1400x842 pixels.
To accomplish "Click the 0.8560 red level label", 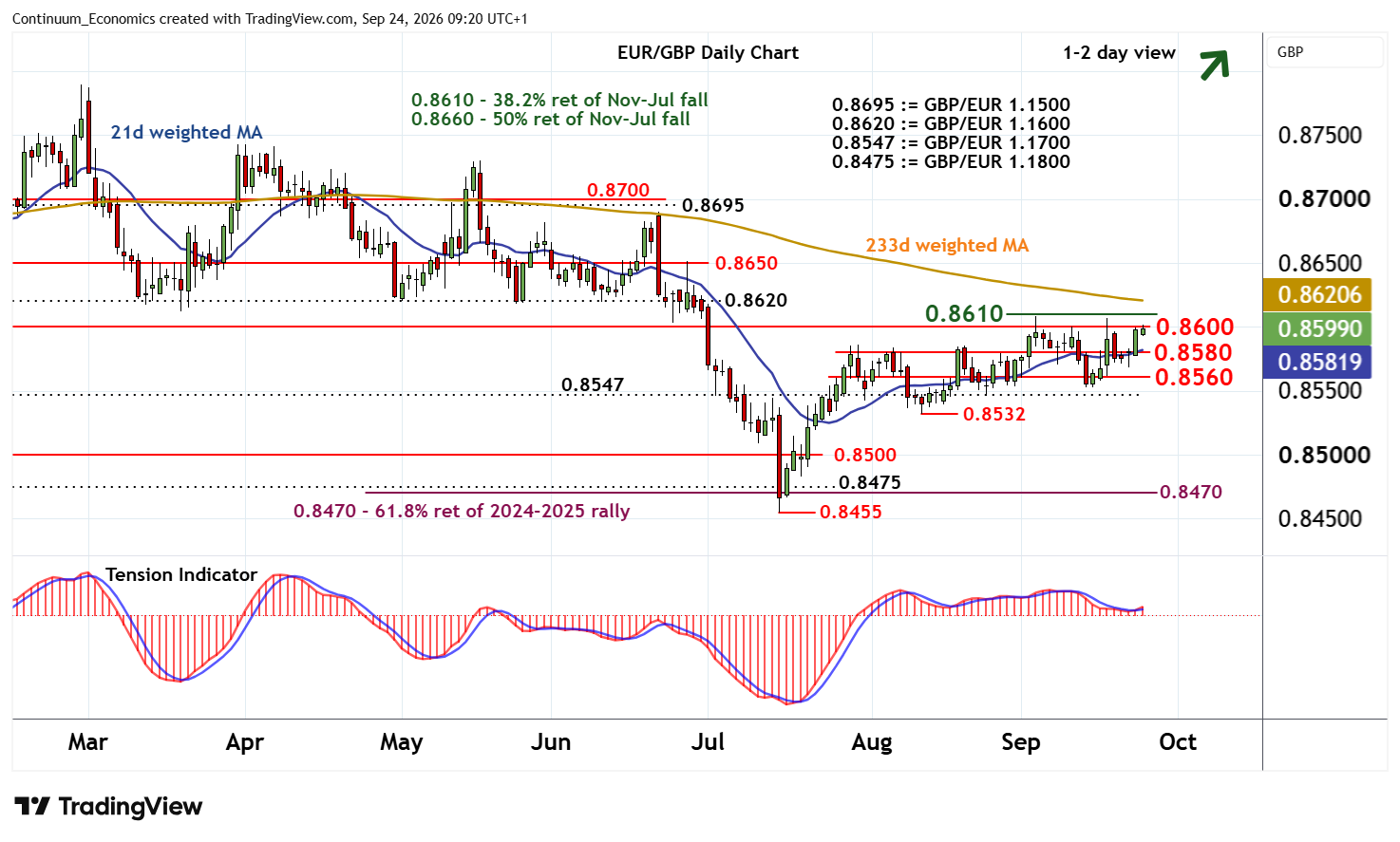I will pos(1194,378).
